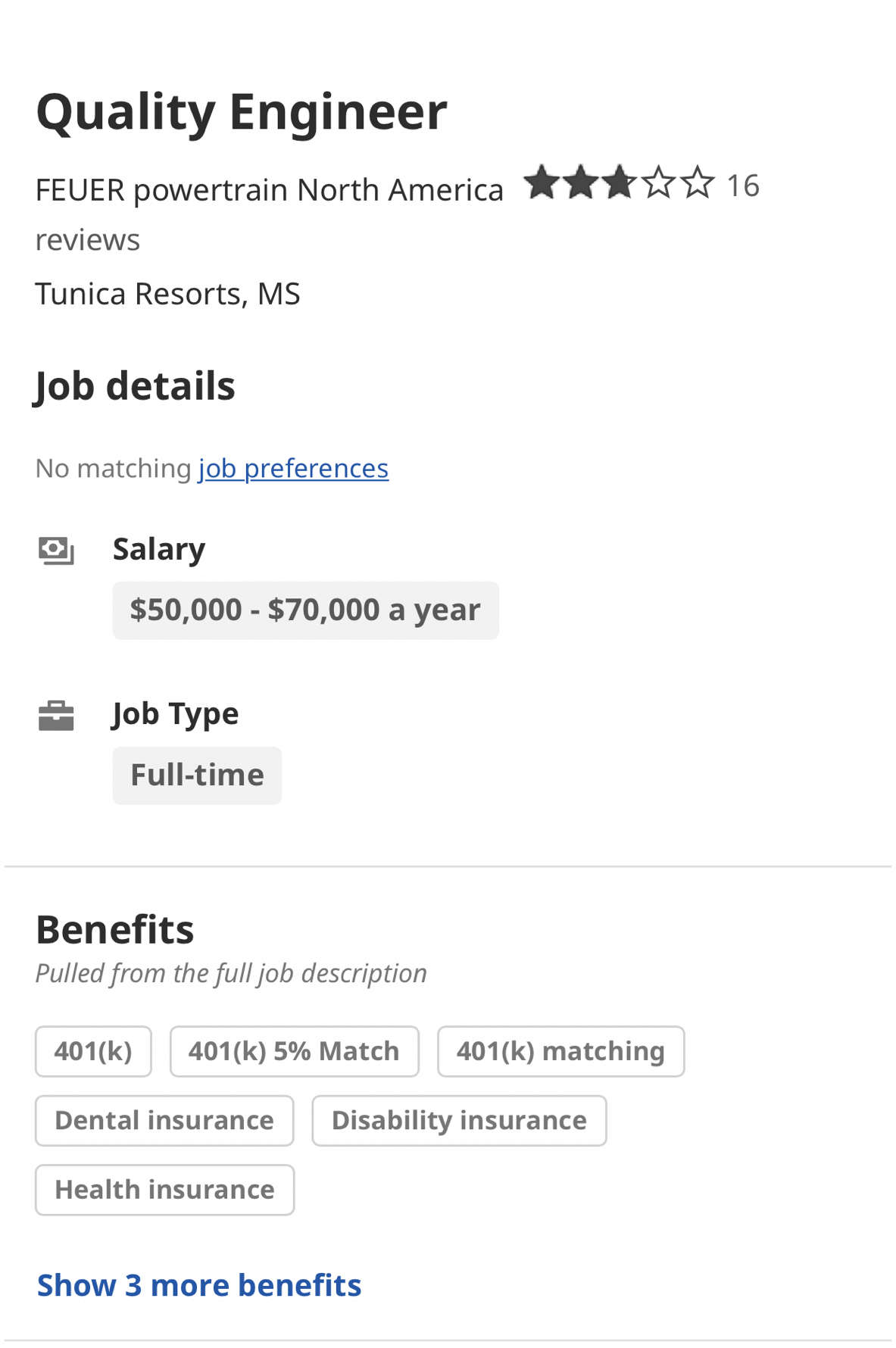Click the Benefits section heading
896x1348 pixels.
pyautogui.click(x=115, y=929)
